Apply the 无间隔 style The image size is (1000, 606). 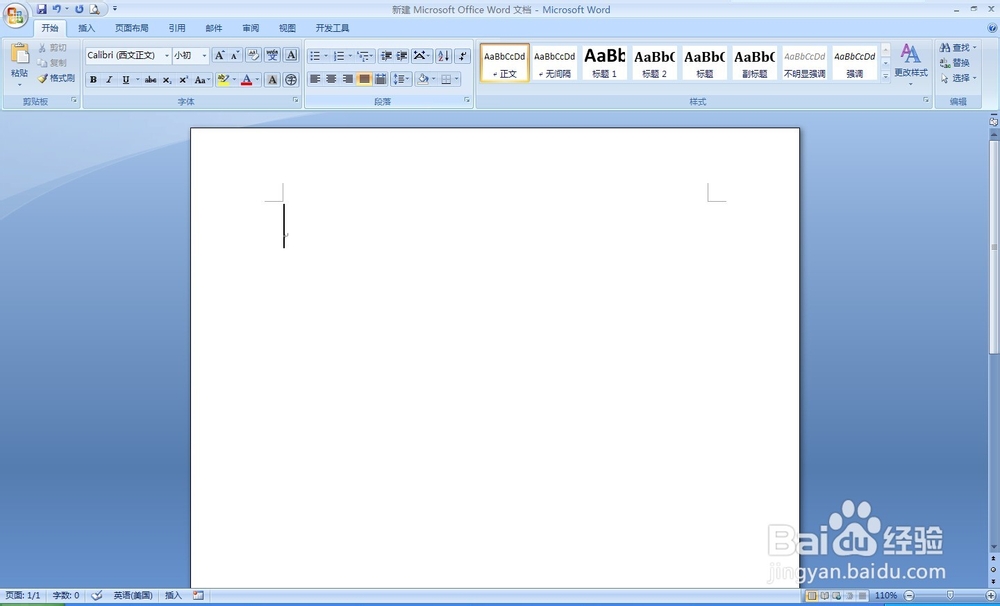click(554, 63)
